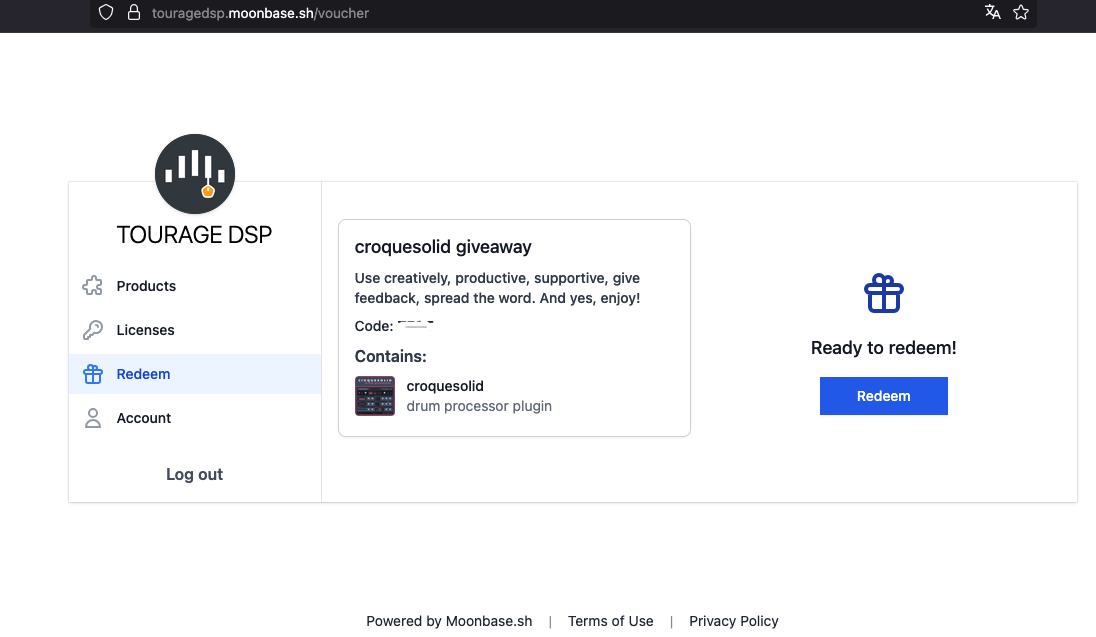Open the Privacy Policy link
This screenshot has height=637, width=1096.
coord(733,621)
